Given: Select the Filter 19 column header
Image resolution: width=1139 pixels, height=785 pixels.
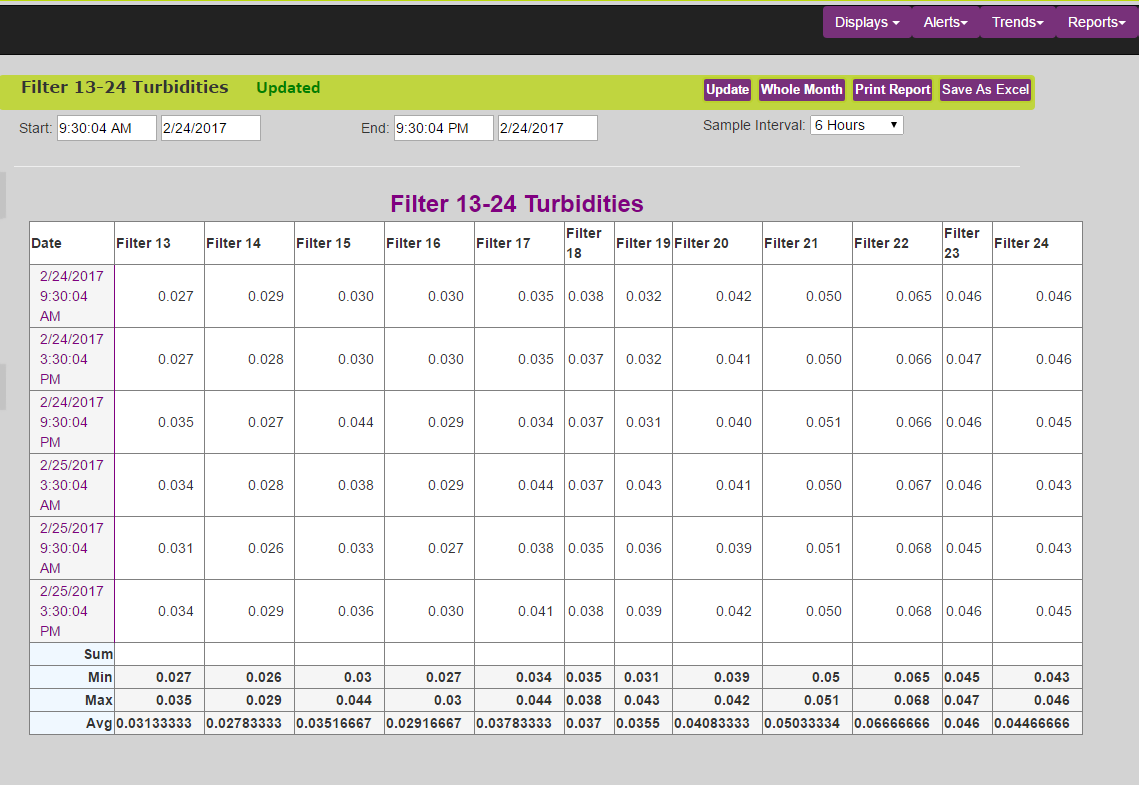Looking at the screenshot, I should 644,243.
